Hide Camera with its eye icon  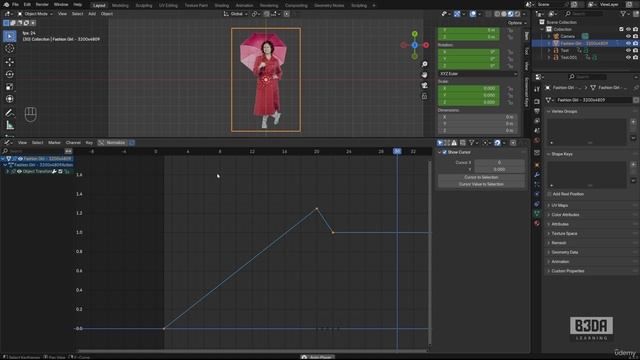(x=628, y=36)
